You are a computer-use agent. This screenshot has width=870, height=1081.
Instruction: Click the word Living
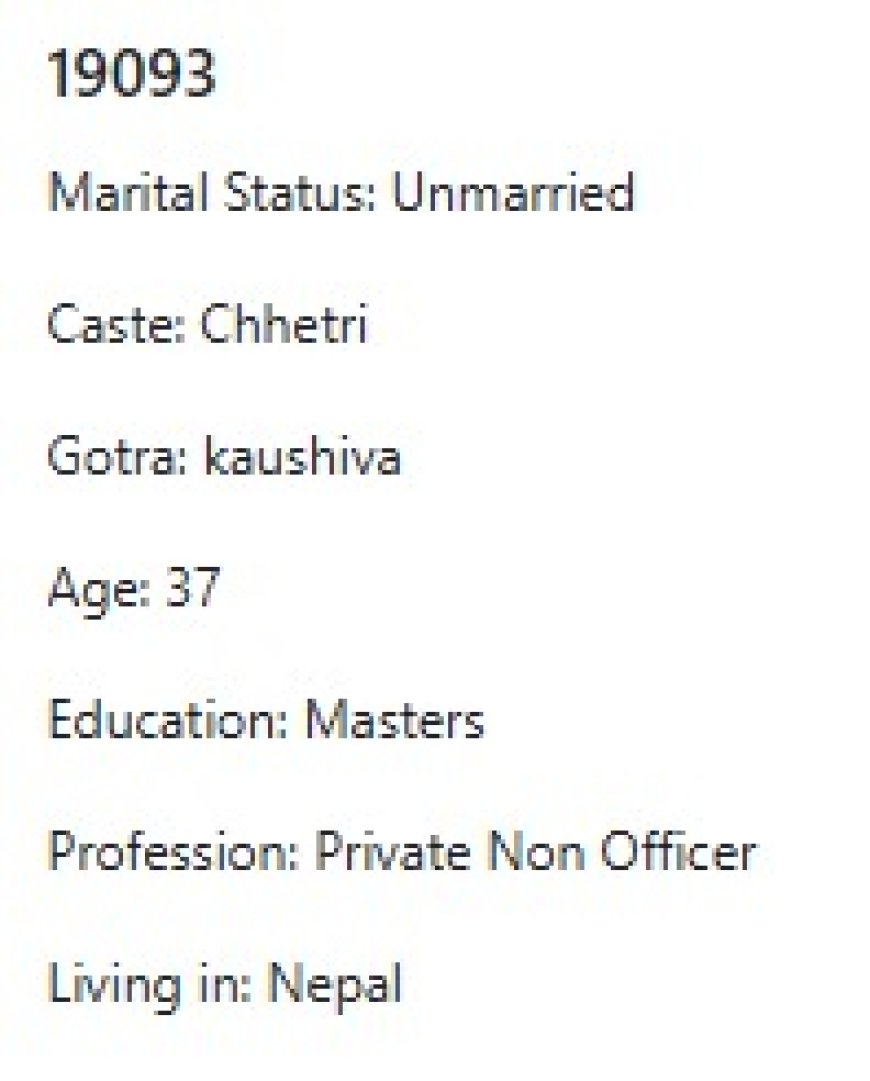104,985
